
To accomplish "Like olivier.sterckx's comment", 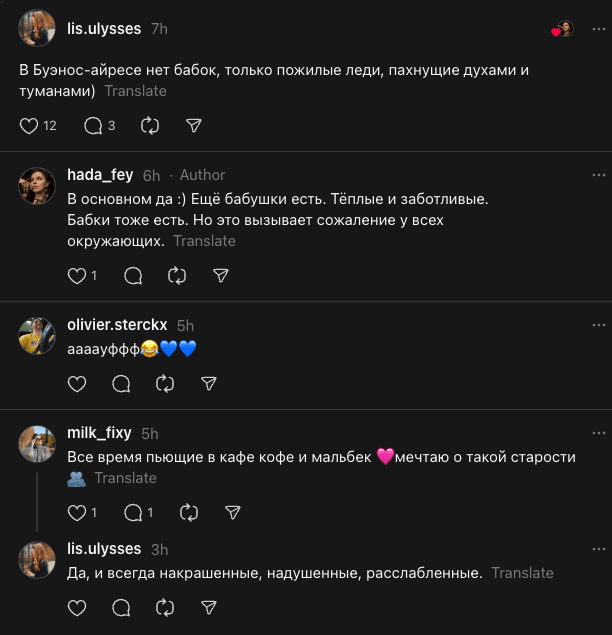I will (x=77, y=383).
